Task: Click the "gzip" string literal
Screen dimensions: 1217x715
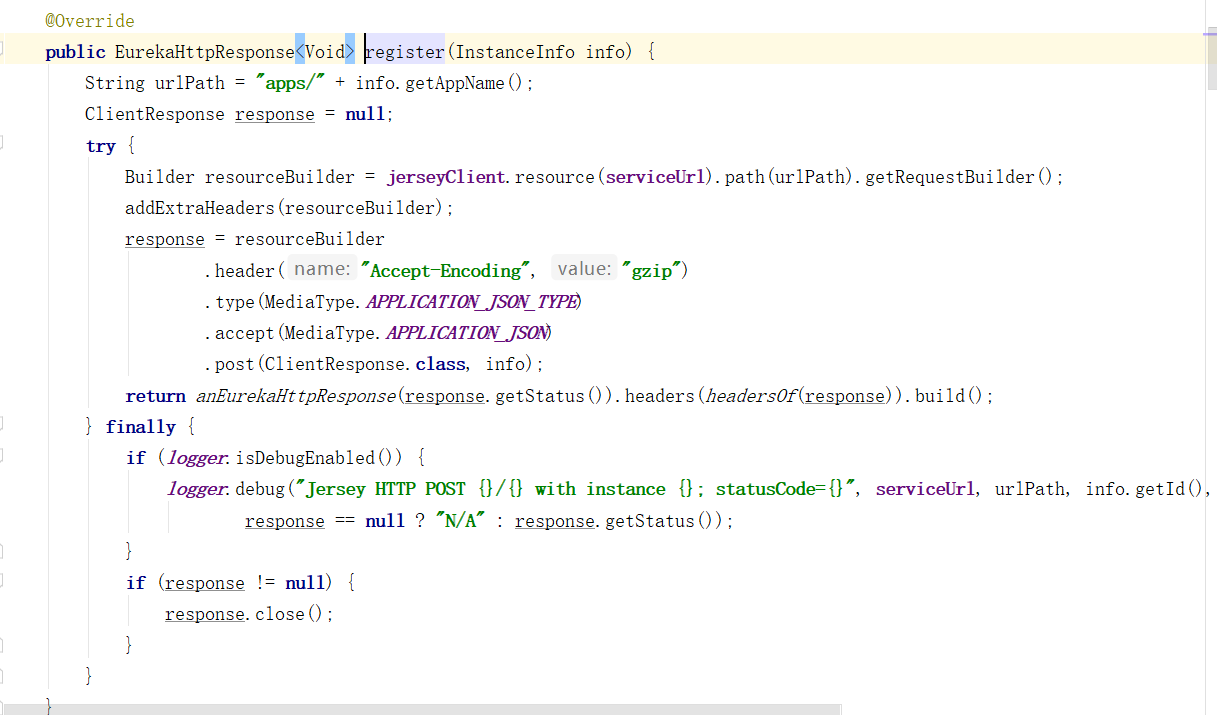Action: pyautogui.click(x=651, y=271)
